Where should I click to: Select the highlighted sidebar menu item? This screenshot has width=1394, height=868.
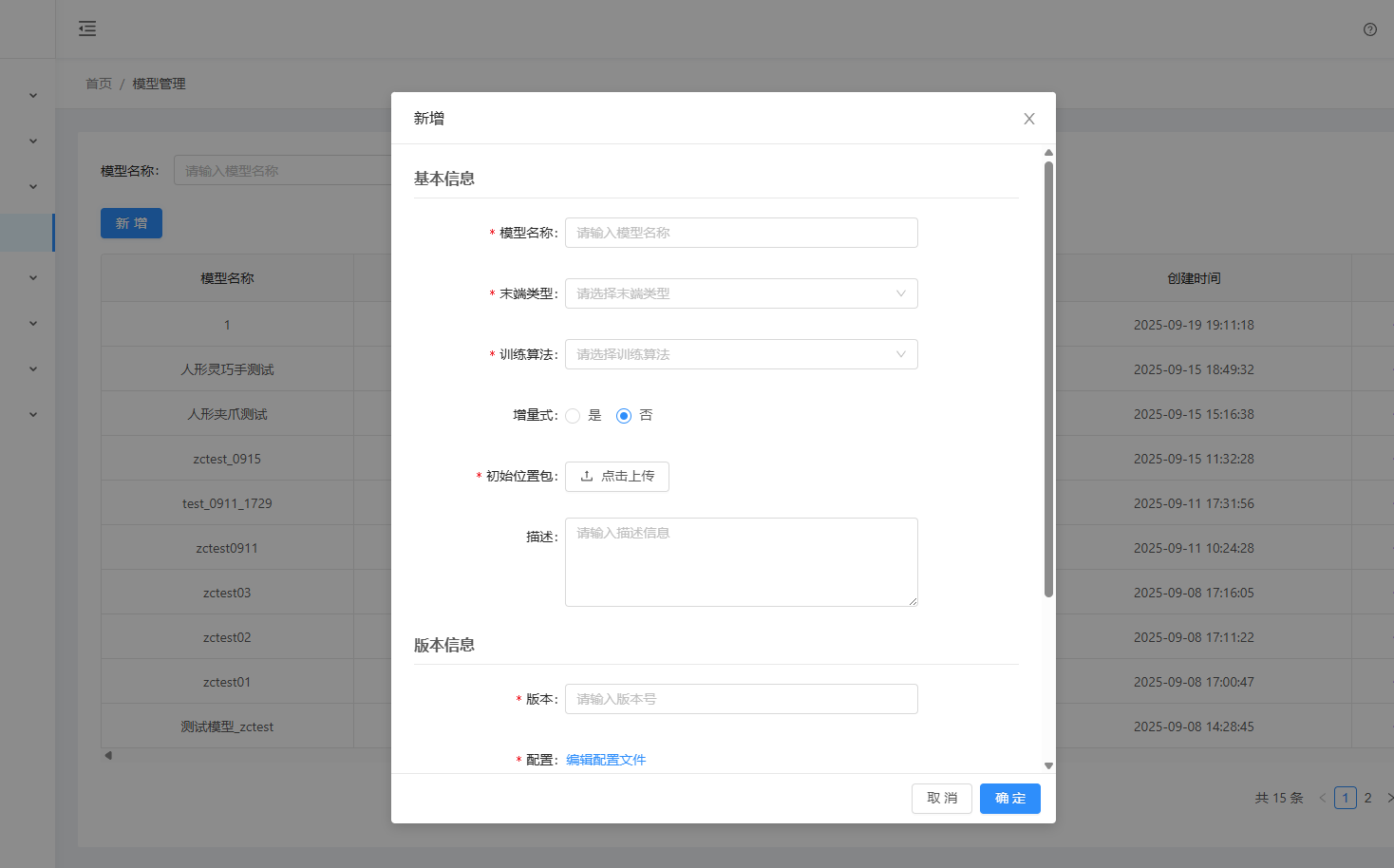tap(28, 232)
